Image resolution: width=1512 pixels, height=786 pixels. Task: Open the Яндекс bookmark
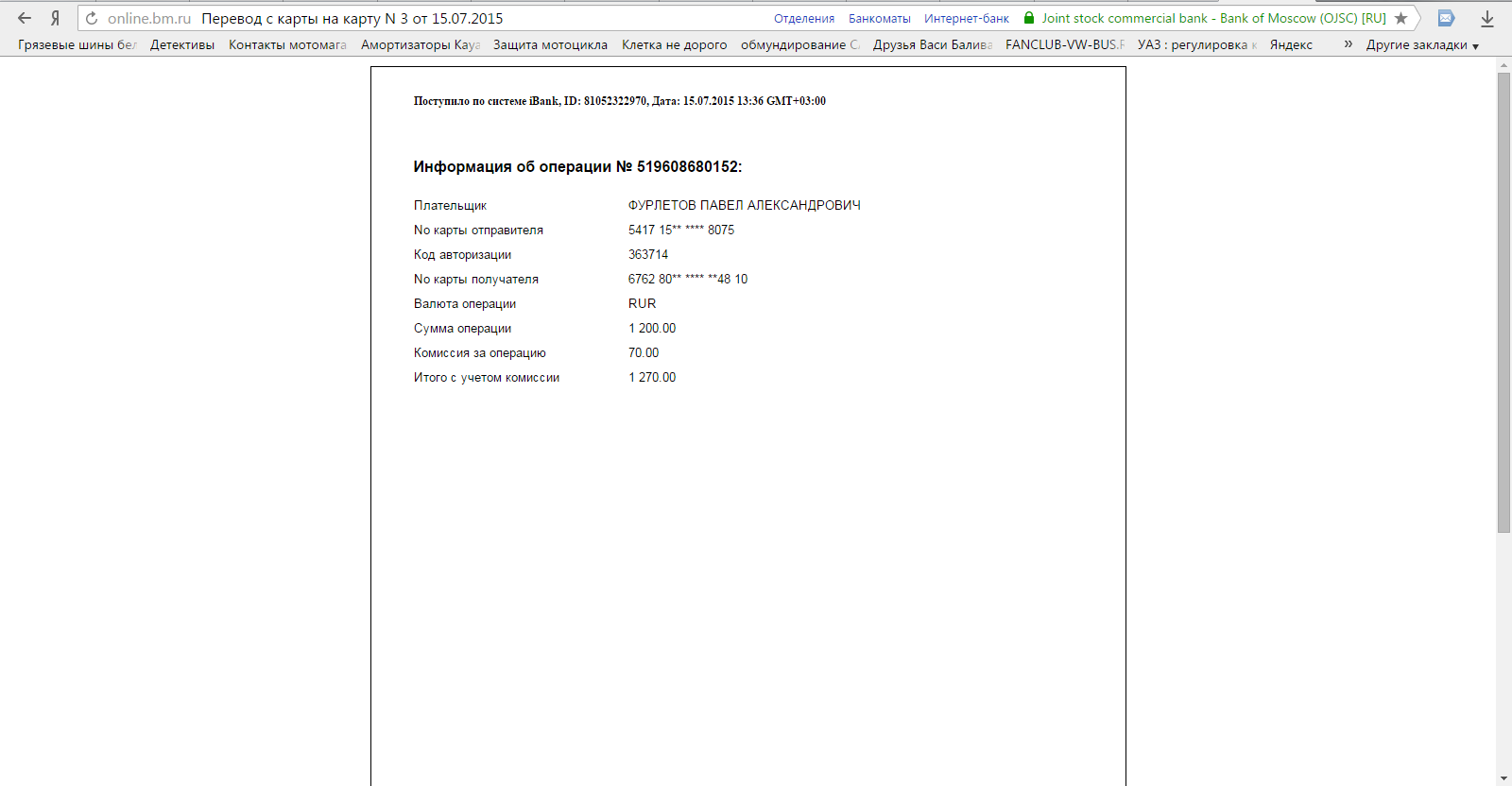(1291, 44)
